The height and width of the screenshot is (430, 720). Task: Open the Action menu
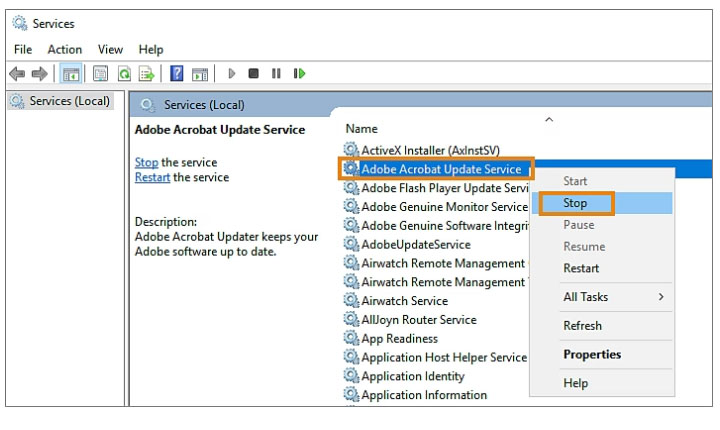coord(65,49)
